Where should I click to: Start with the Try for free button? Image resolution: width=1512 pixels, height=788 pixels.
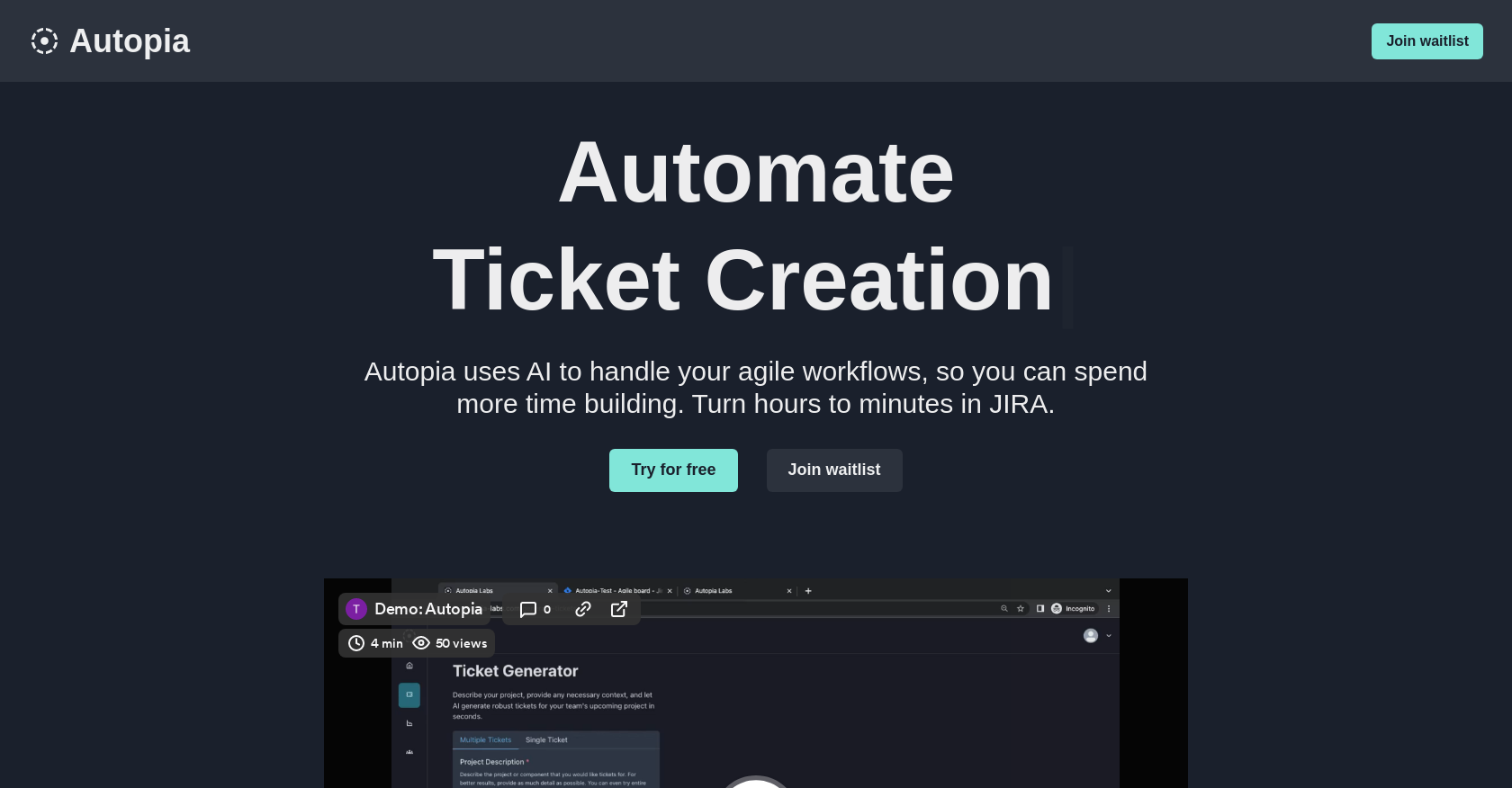click(673, 470)
